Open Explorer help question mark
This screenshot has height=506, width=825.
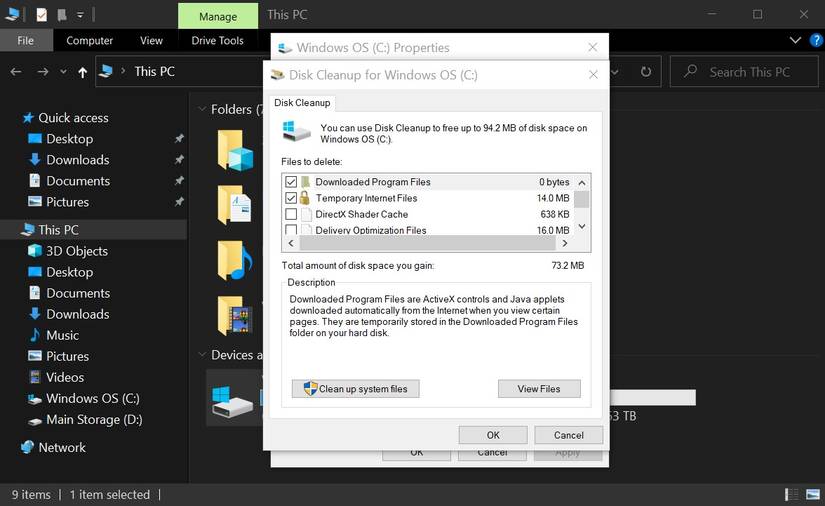pos(817,40)
